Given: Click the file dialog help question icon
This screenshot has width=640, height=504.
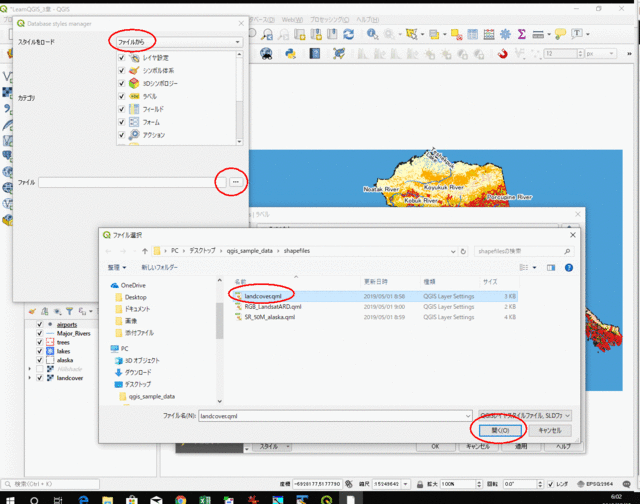Looking at the screenshot, I should pos(569,268).
